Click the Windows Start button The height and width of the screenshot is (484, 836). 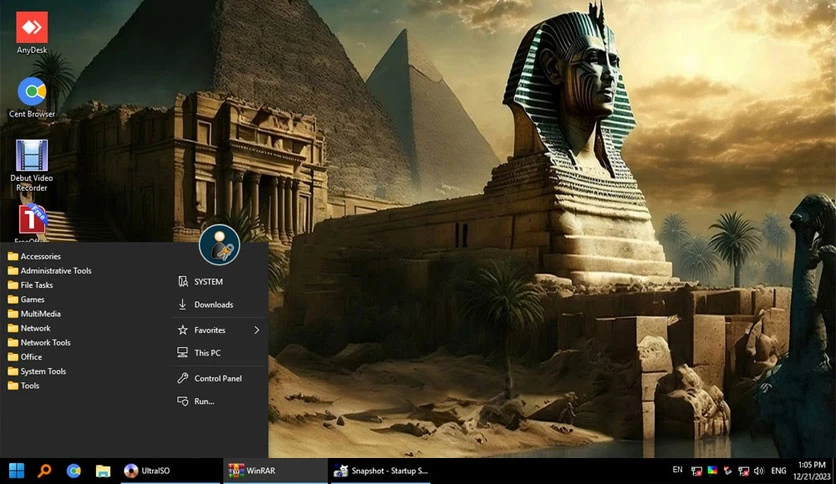[17, 470]
